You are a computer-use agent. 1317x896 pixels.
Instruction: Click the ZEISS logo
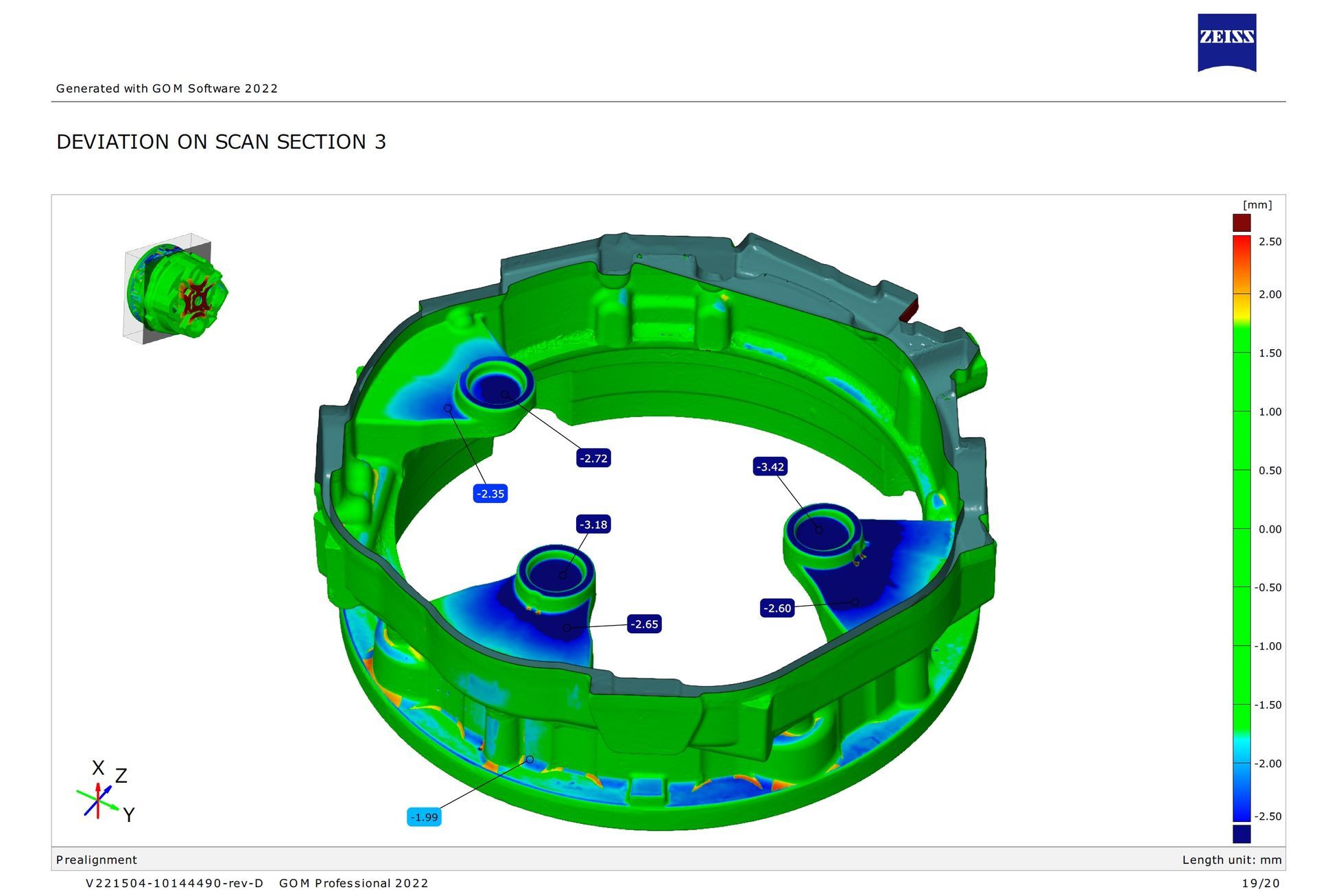1226,43
